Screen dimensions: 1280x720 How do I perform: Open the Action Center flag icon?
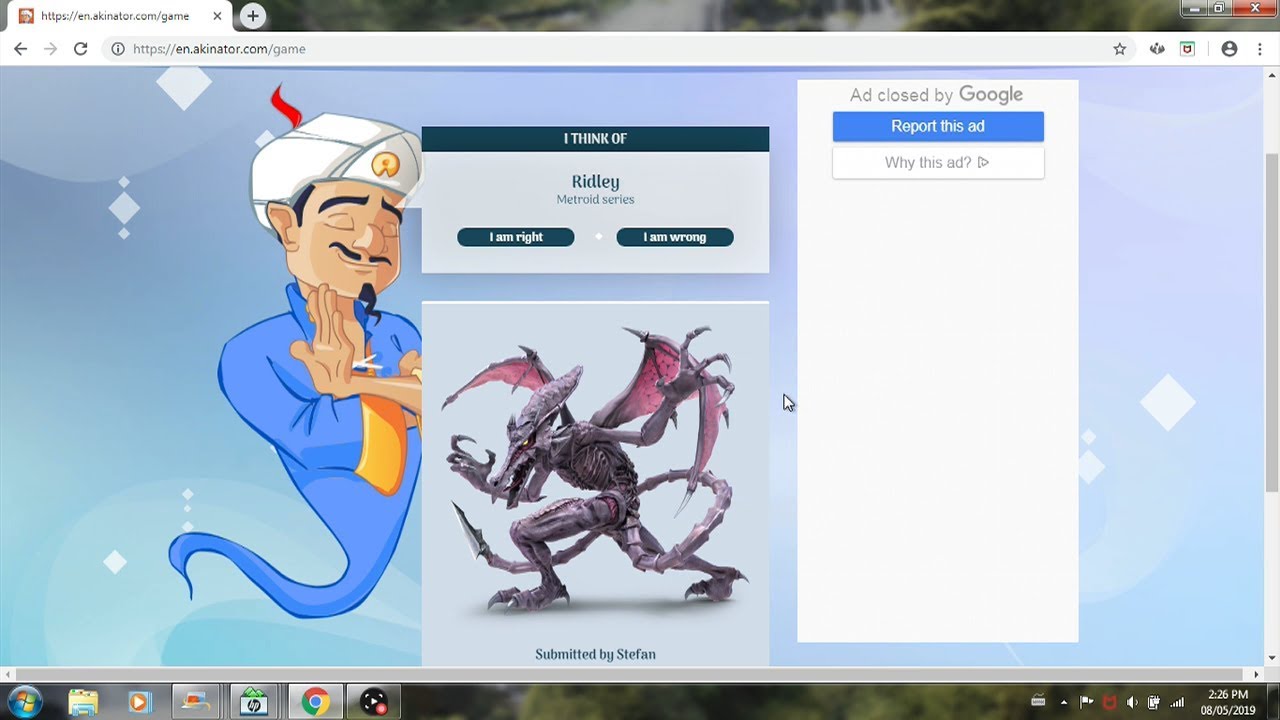[x=1086, y=702]
